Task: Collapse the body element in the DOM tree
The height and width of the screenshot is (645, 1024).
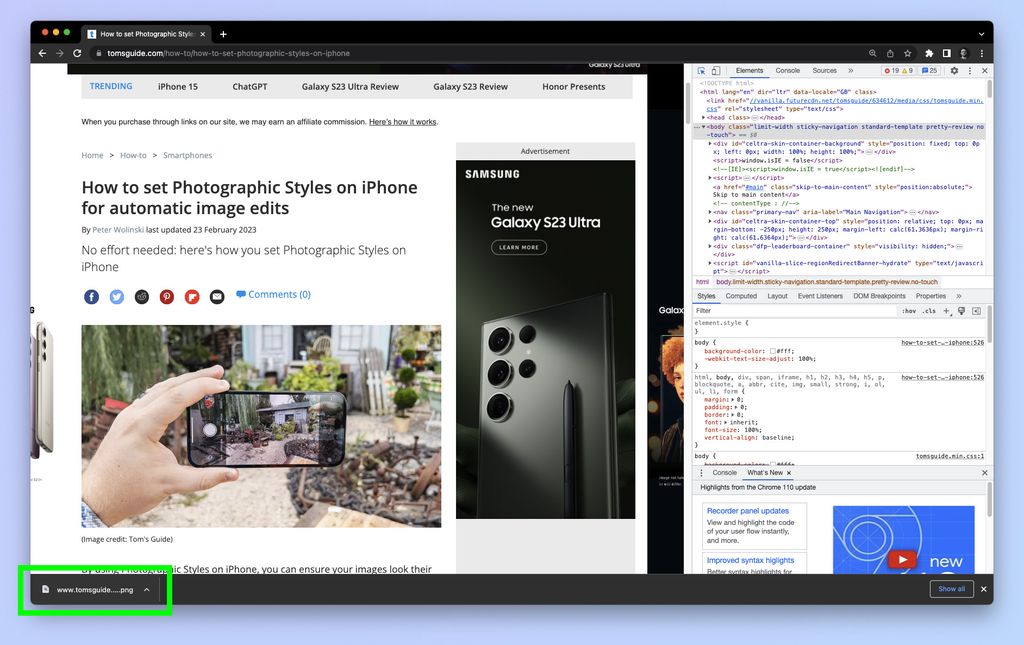Action: point(703,127)
